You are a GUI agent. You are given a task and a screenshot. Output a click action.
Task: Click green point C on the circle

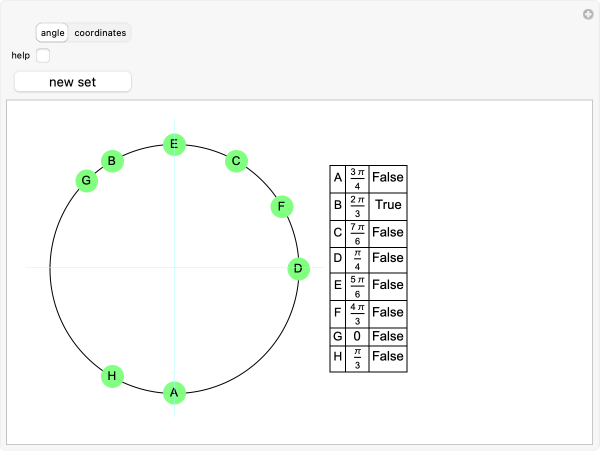[x=235, y=160]
